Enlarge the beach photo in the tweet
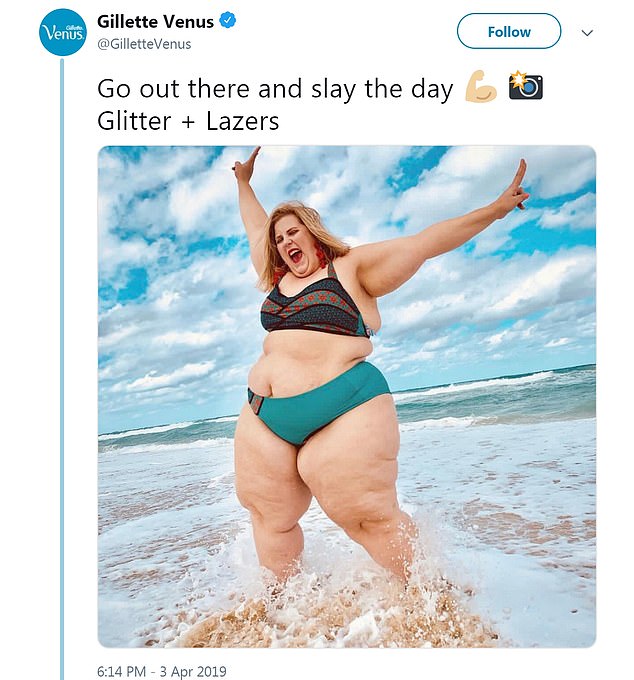634x680 pixels. (346, 396)
